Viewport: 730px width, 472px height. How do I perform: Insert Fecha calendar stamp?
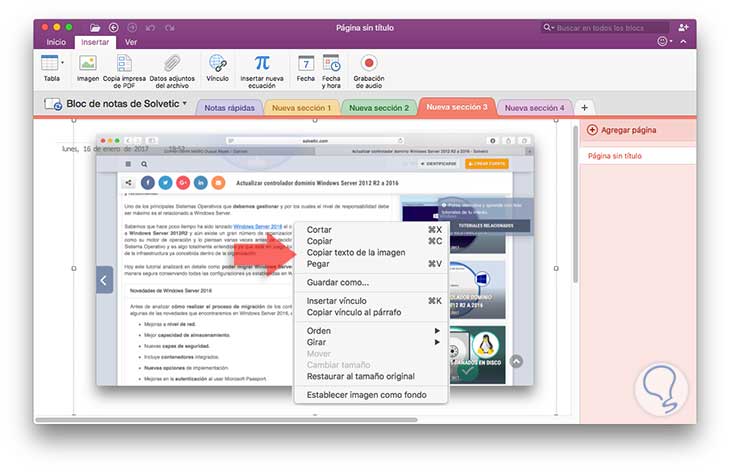tap(305, 68)
